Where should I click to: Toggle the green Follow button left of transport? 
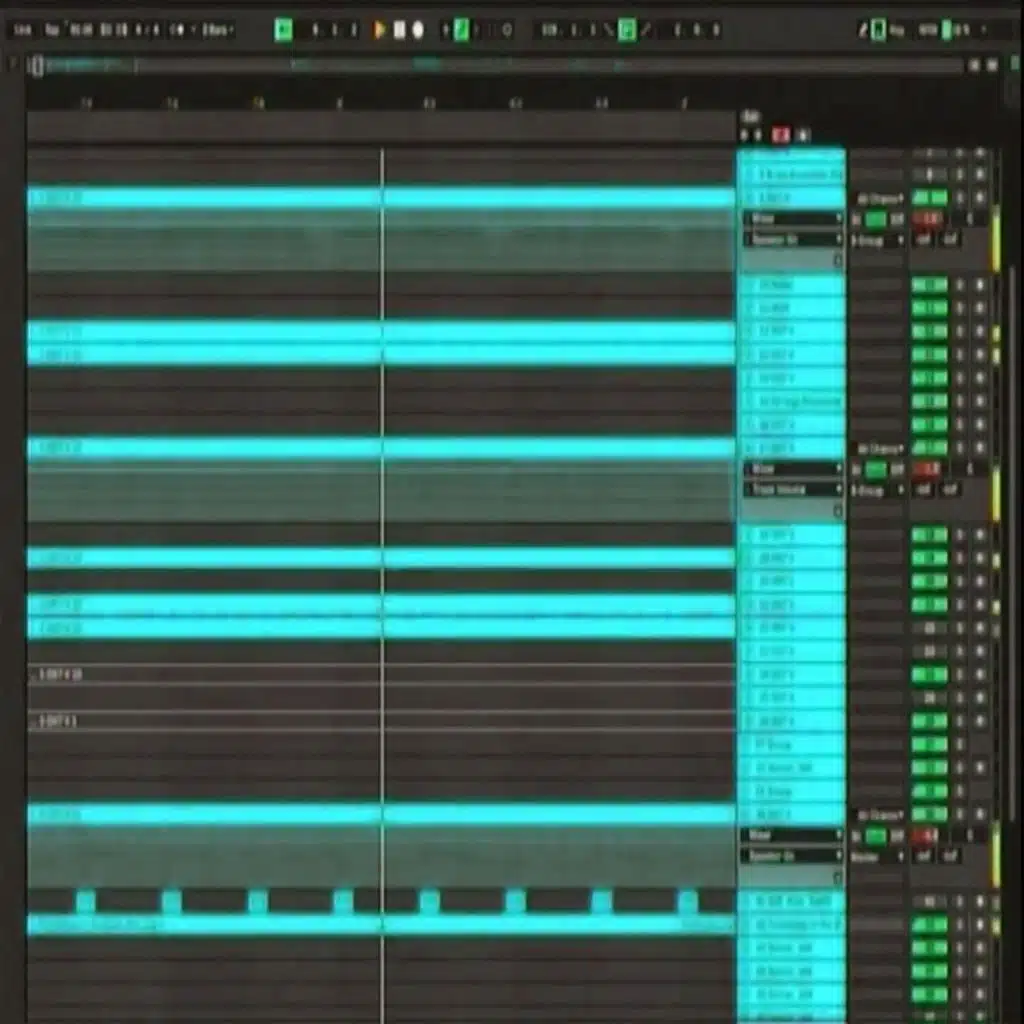click(x=284, y=30)
